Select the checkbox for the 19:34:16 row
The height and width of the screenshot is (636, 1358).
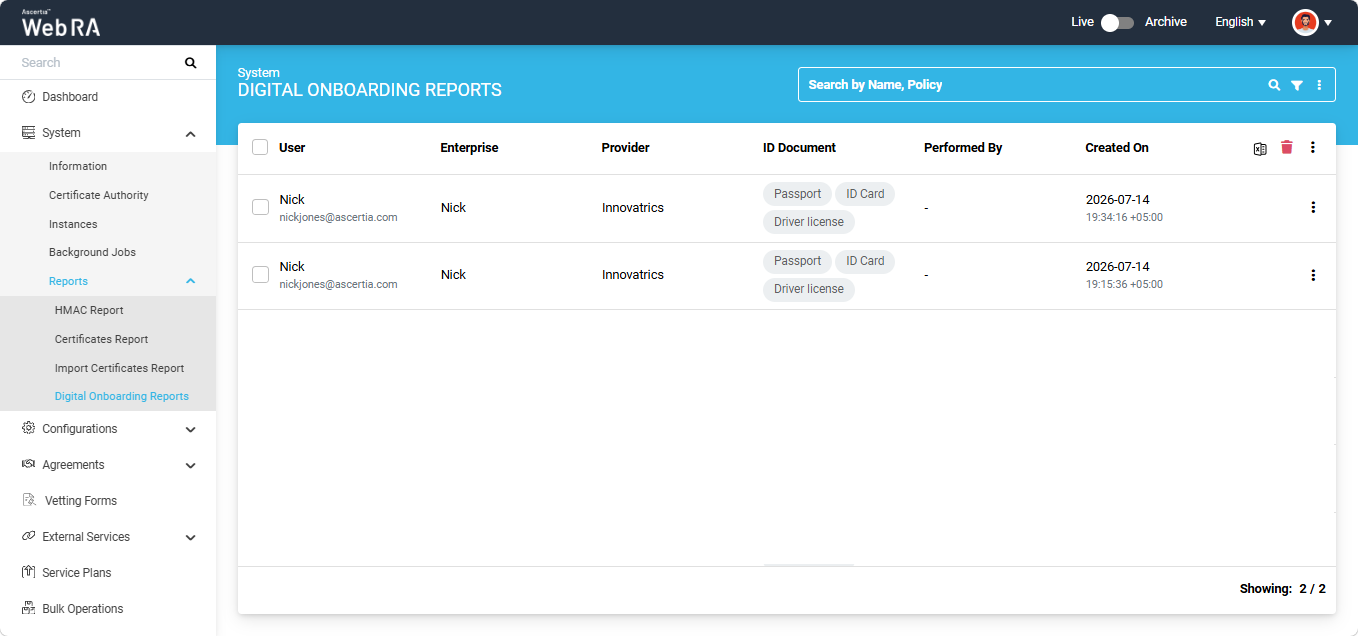(260, 207)
